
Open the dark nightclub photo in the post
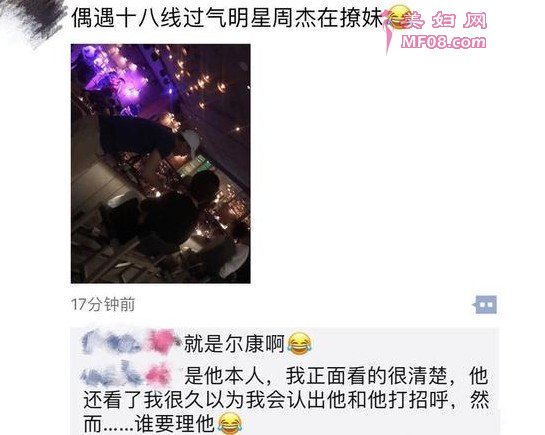161,164
